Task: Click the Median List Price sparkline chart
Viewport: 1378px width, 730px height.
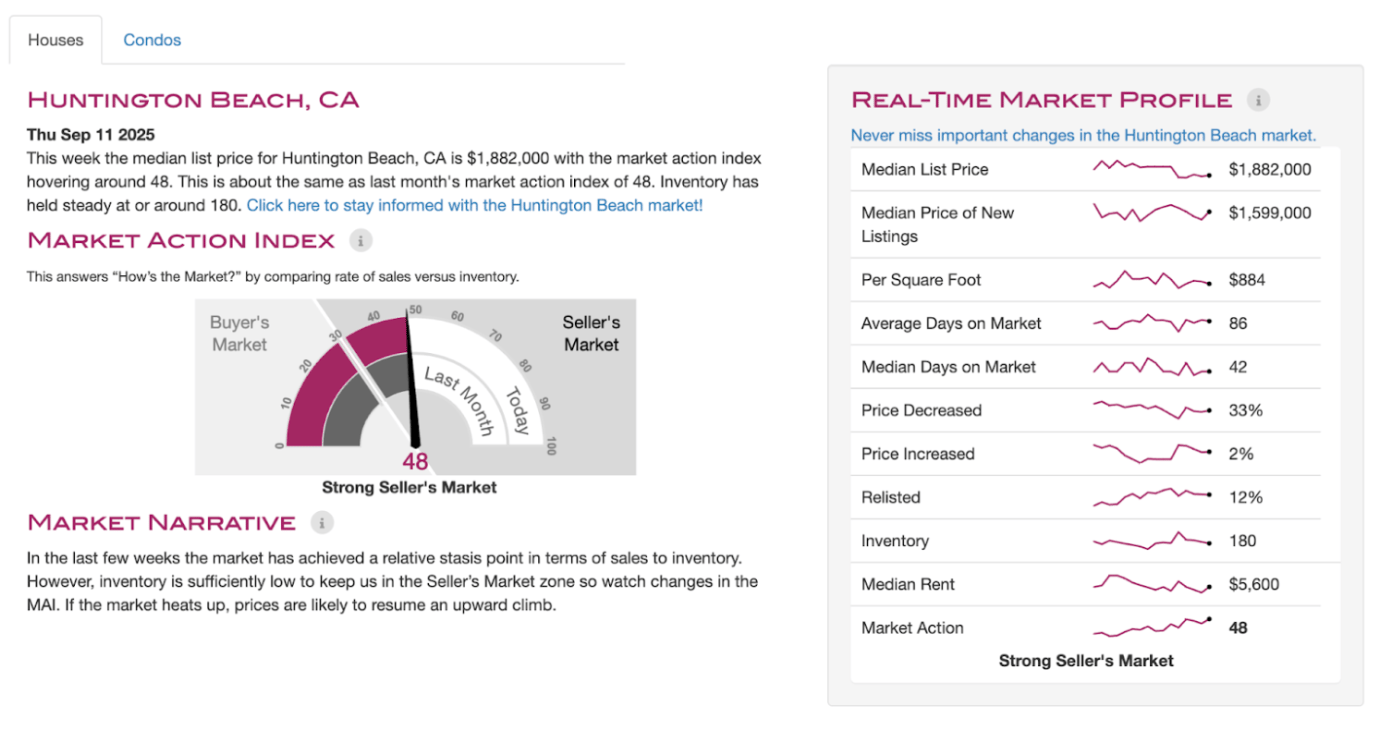Action: tap(1152, 169)
